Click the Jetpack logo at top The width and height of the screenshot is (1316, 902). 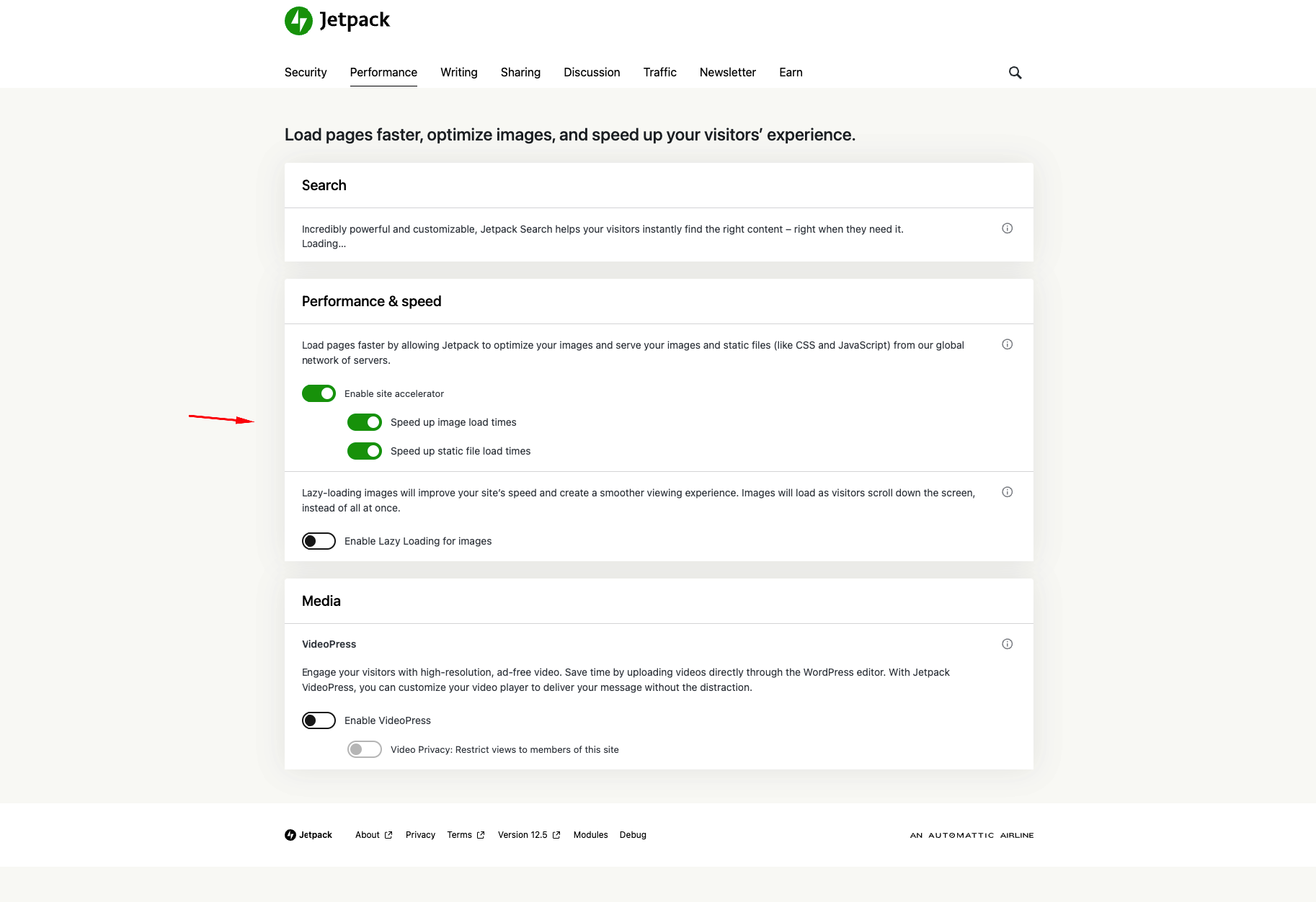pos(337,20)
